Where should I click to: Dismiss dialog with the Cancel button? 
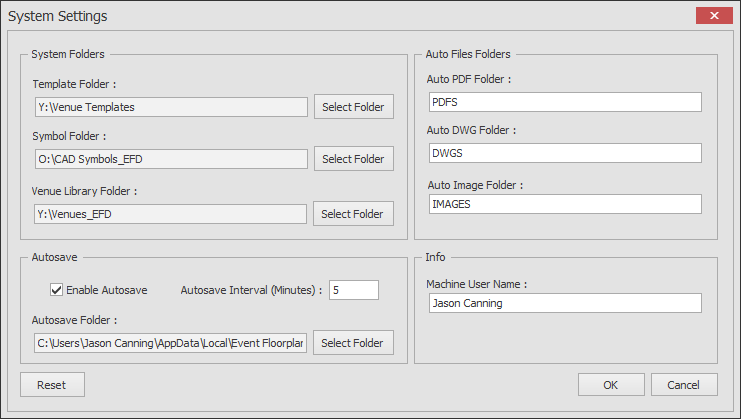coord(684,385)
